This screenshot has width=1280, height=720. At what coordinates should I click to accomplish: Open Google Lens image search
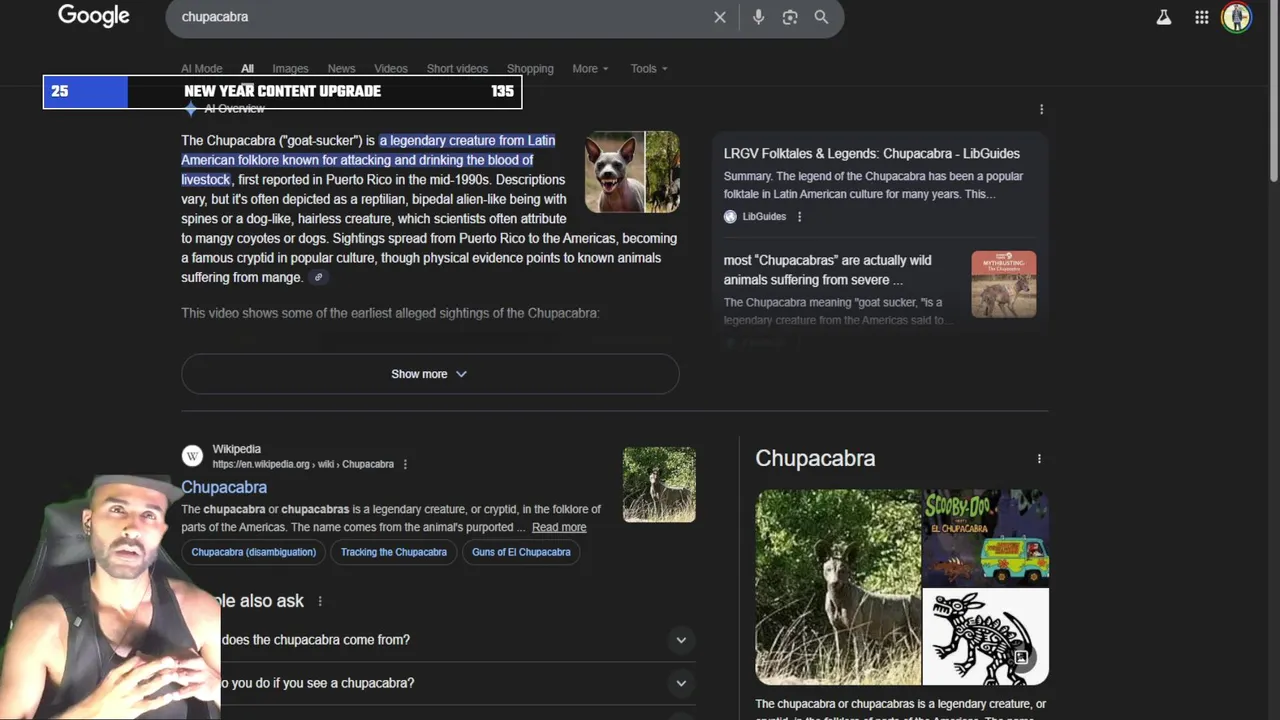click(790, 17)
